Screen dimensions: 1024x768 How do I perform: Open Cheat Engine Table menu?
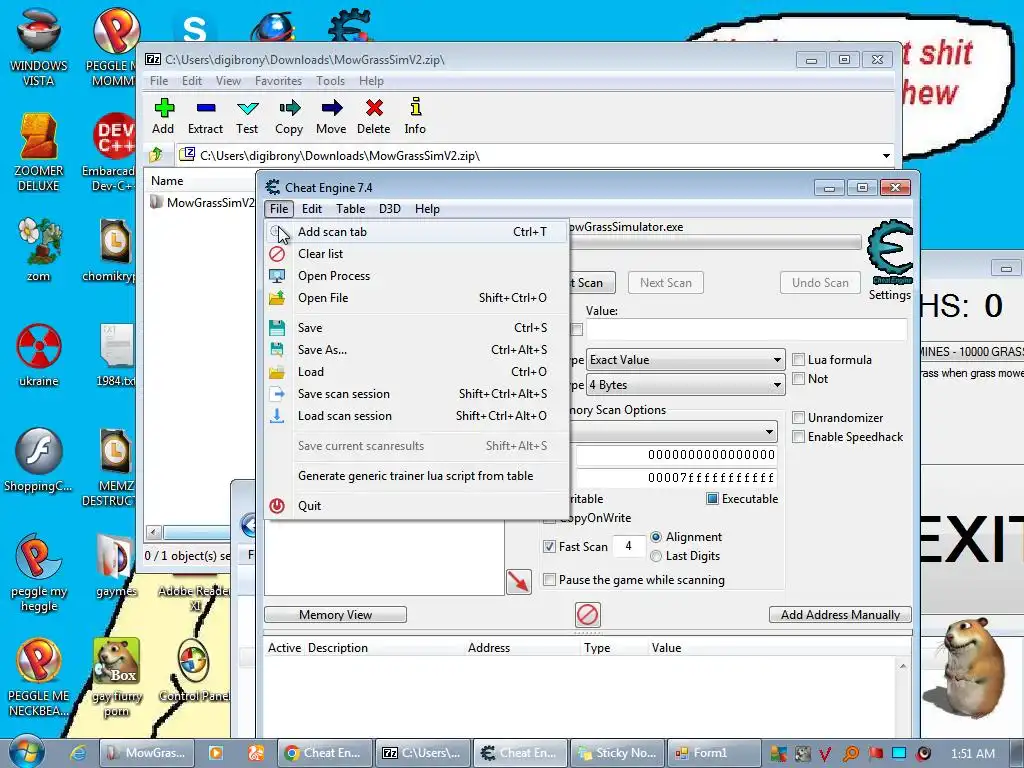pos(350,209)
